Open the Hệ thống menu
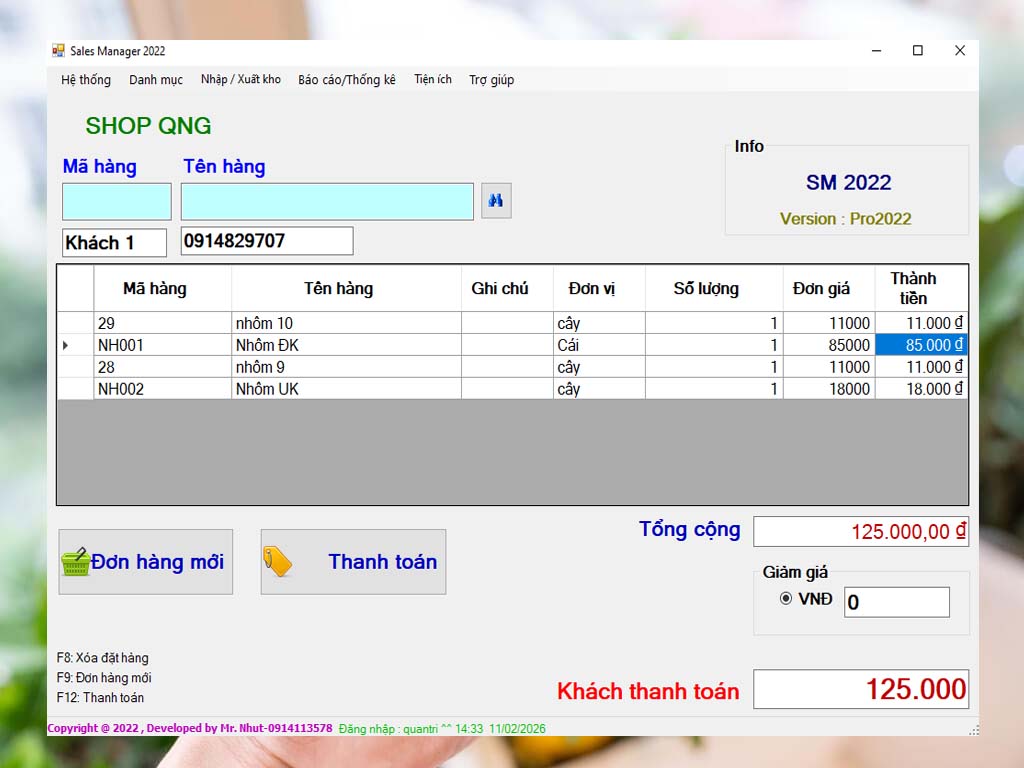 tap(86, 80)
